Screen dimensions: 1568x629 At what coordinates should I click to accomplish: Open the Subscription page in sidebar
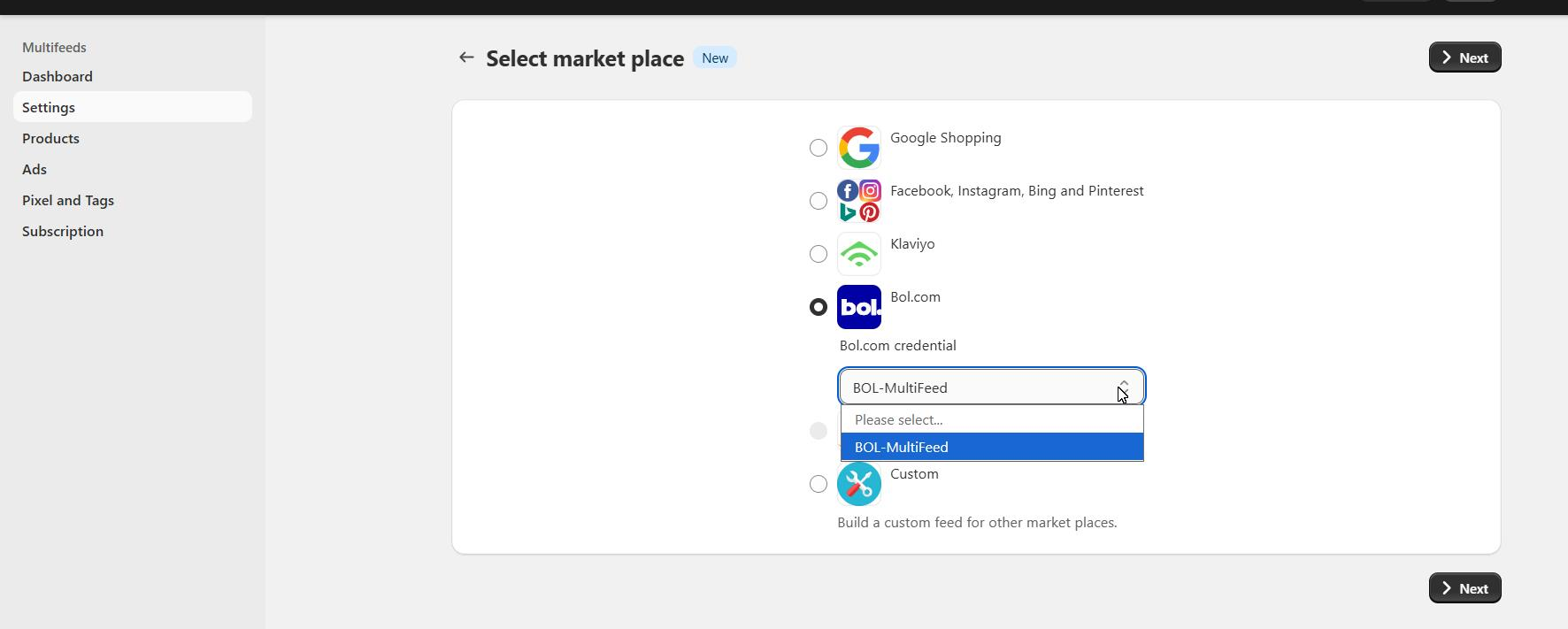pyautogui.click(x=63, y=231)
